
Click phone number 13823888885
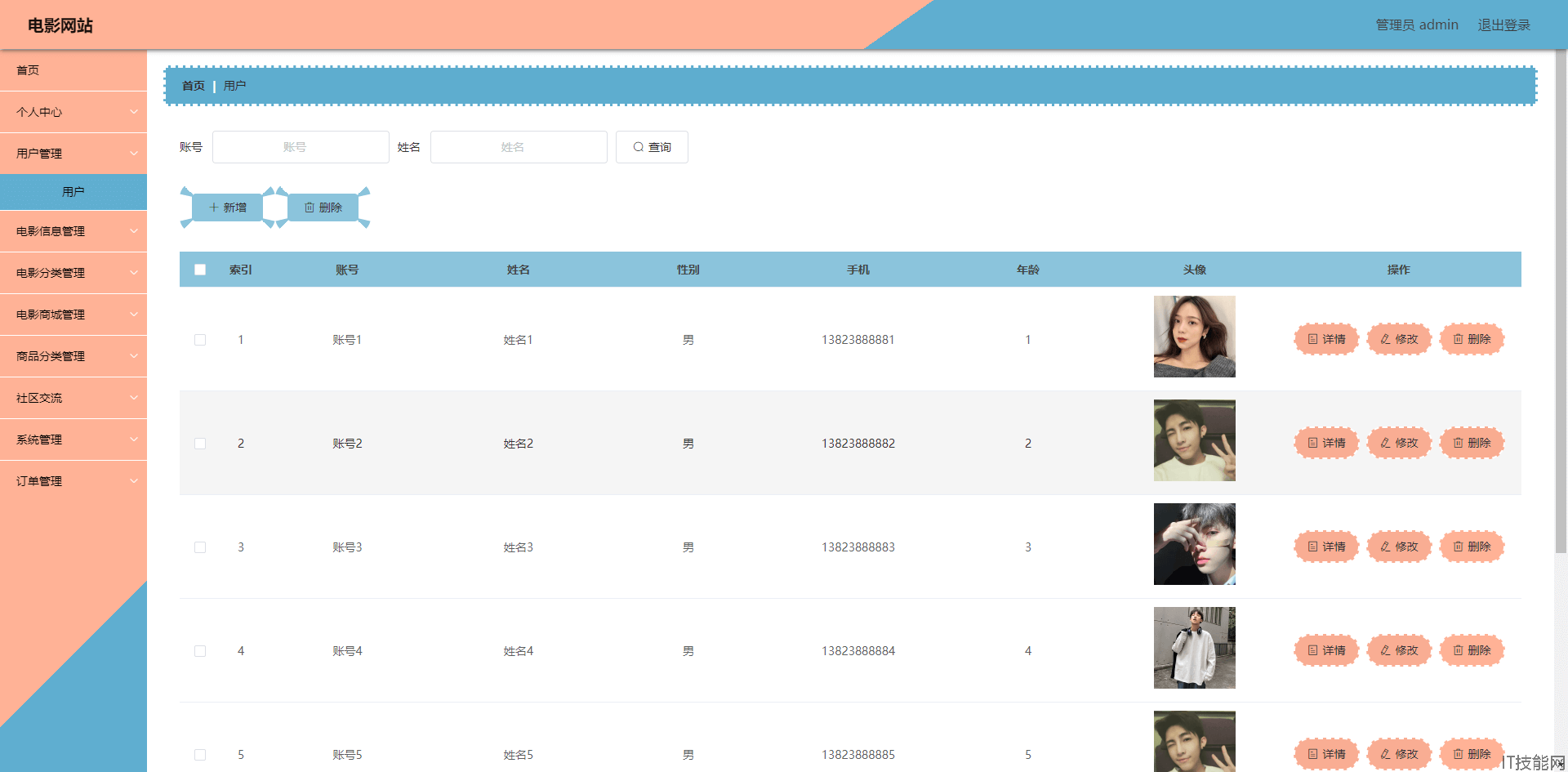[858, 755]
